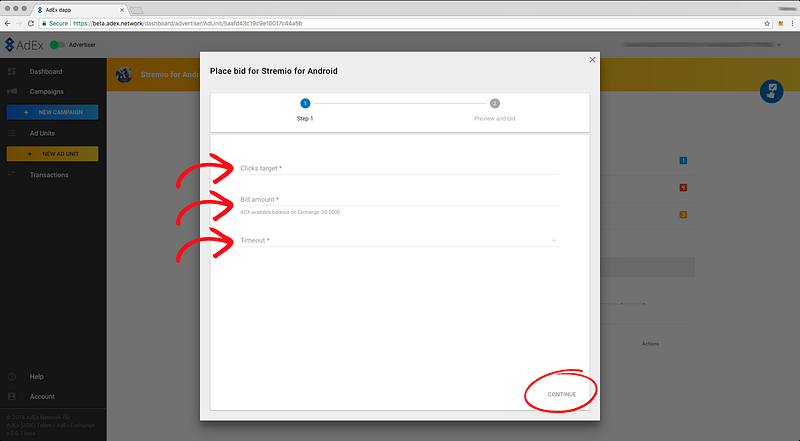Close the Place bid dialog
The image size is (800, 441).
(592, 60)
